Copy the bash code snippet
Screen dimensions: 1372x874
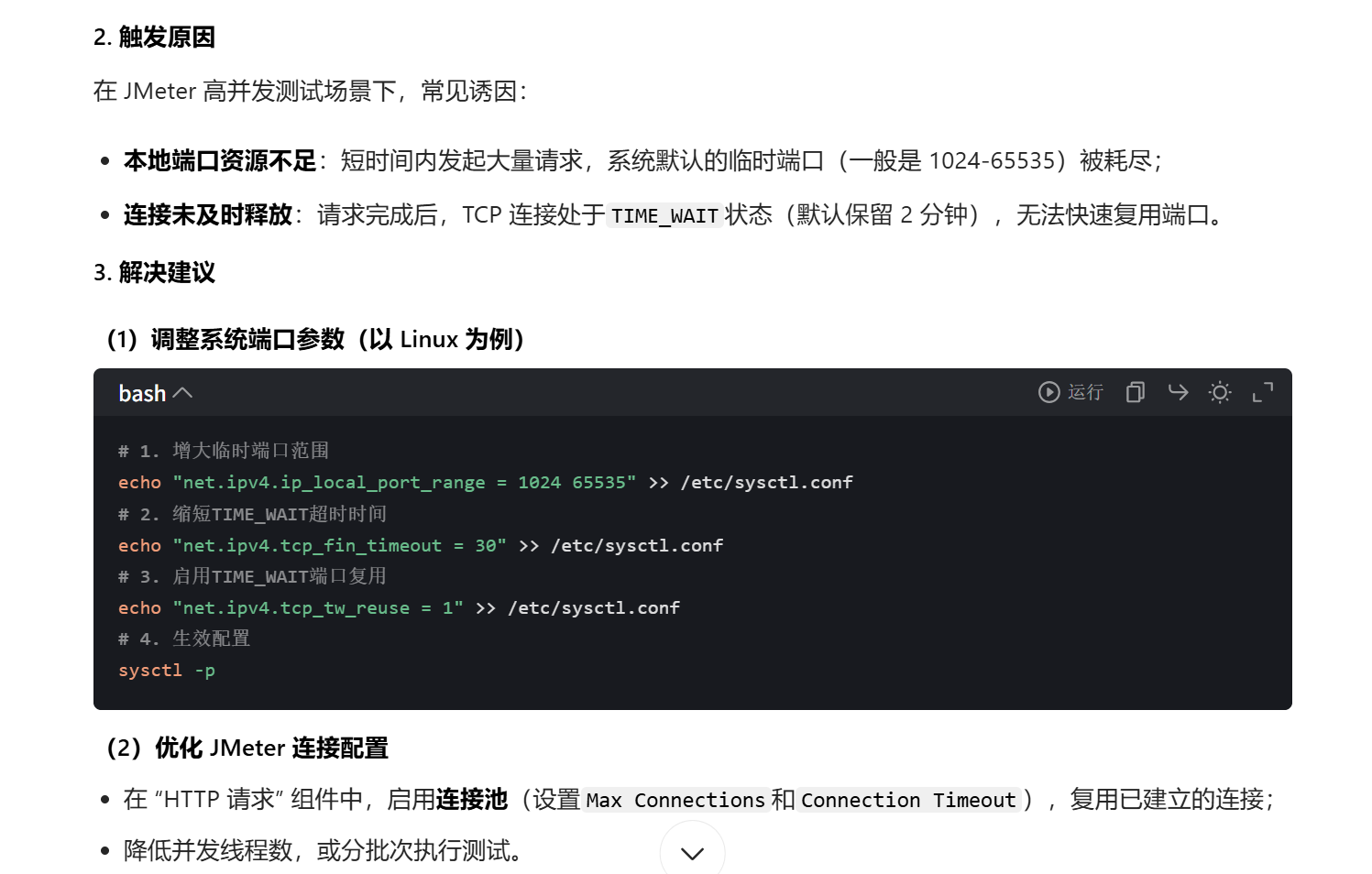[x=1136, y=392]
